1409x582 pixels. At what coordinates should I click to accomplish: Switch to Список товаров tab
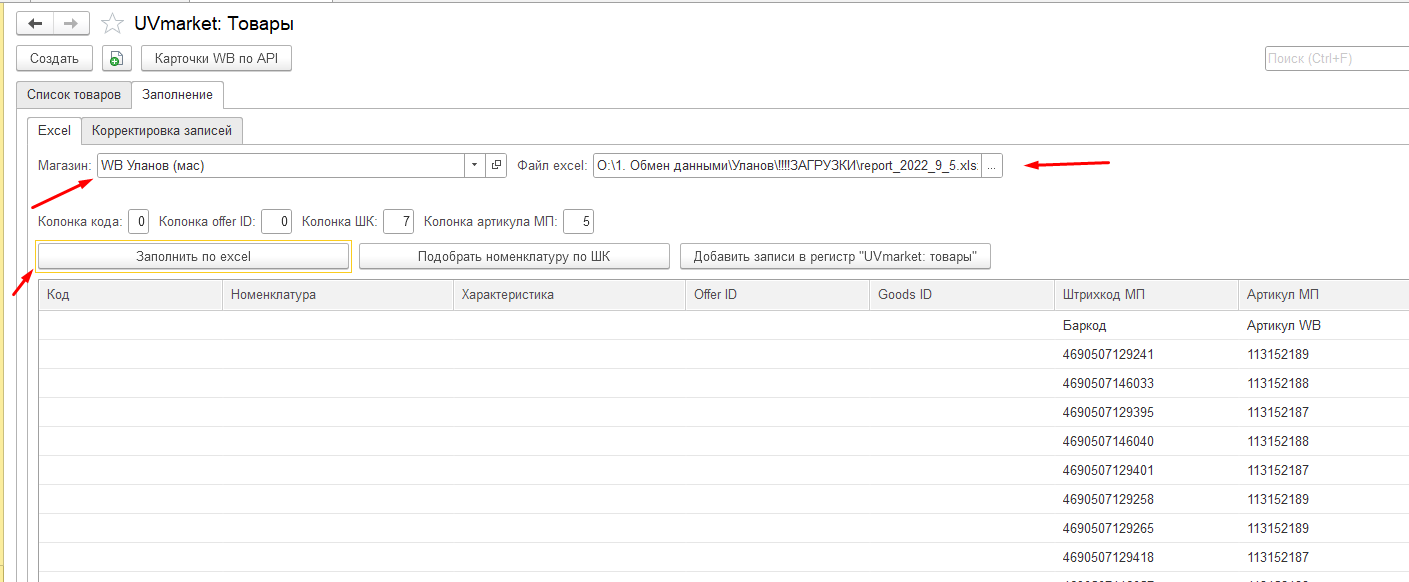tap(74, 95)
